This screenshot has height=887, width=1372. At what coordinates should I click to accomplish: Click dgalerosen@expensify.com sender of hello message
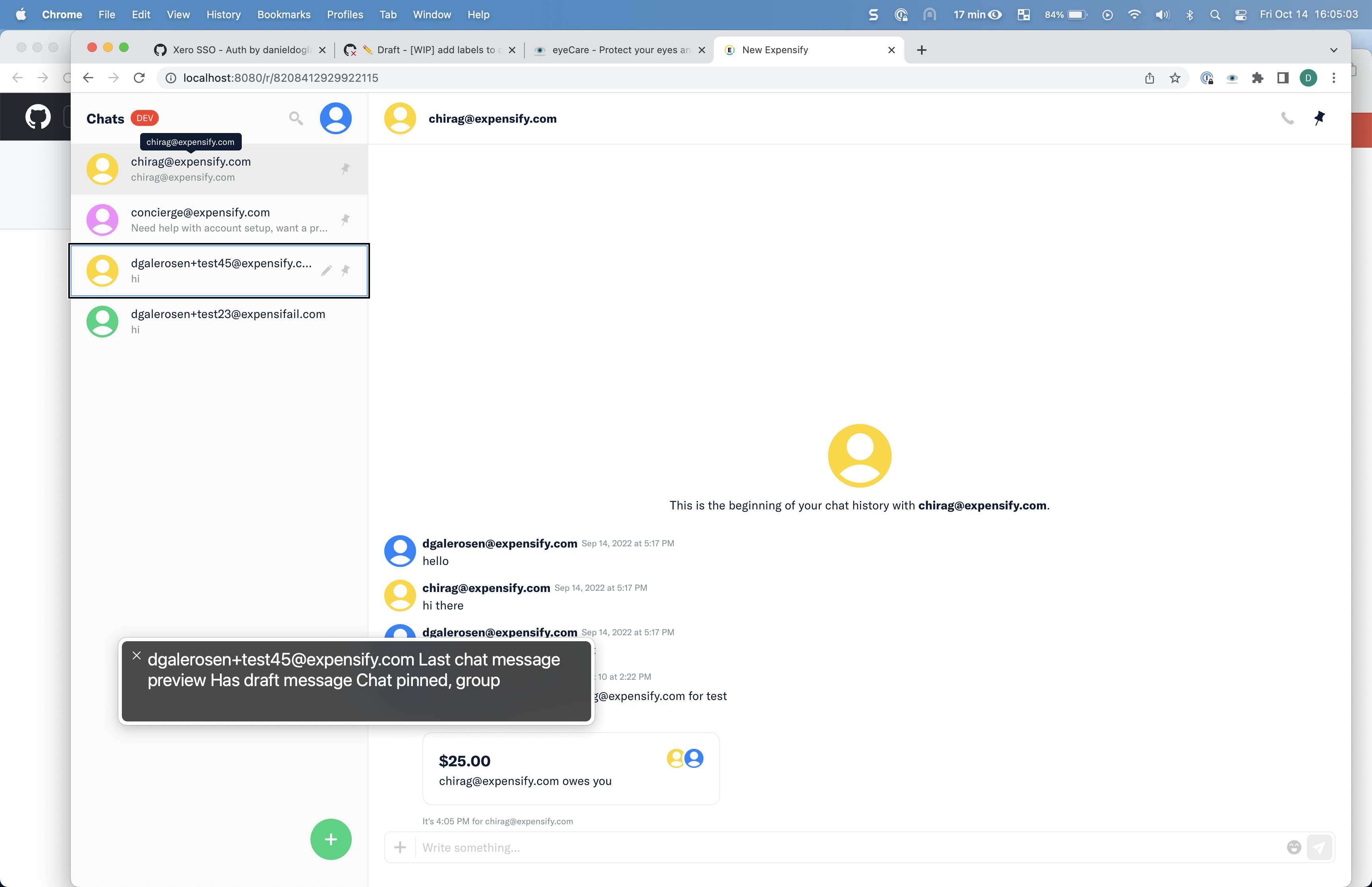point(500,543)
